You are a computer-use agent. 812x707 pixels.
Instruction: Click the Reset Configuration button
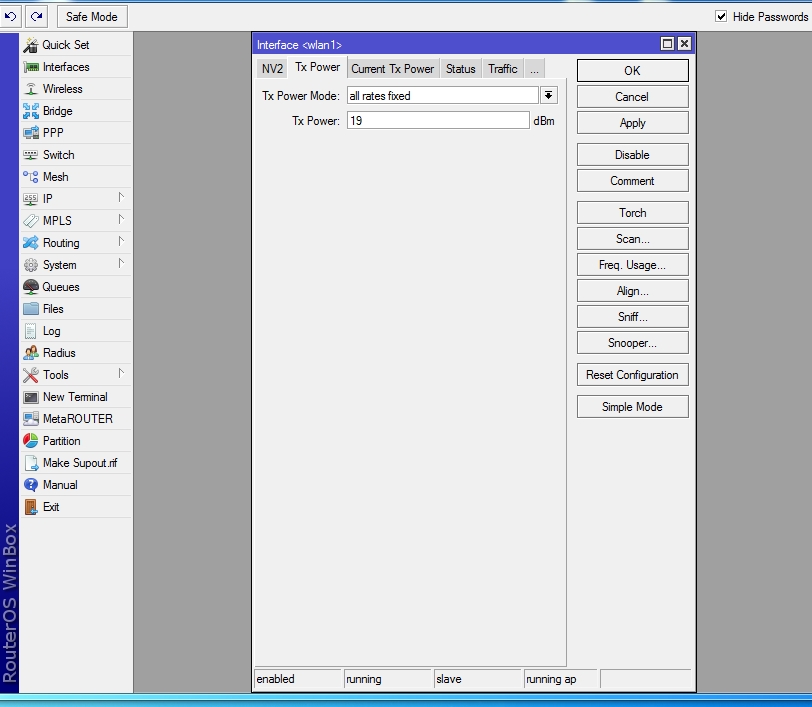coord(632,375)
